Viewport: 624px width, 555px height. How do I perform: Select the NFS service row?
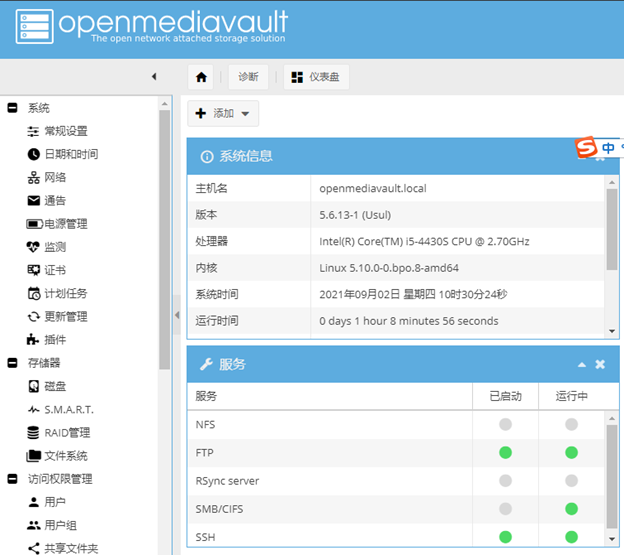(396, 425)
